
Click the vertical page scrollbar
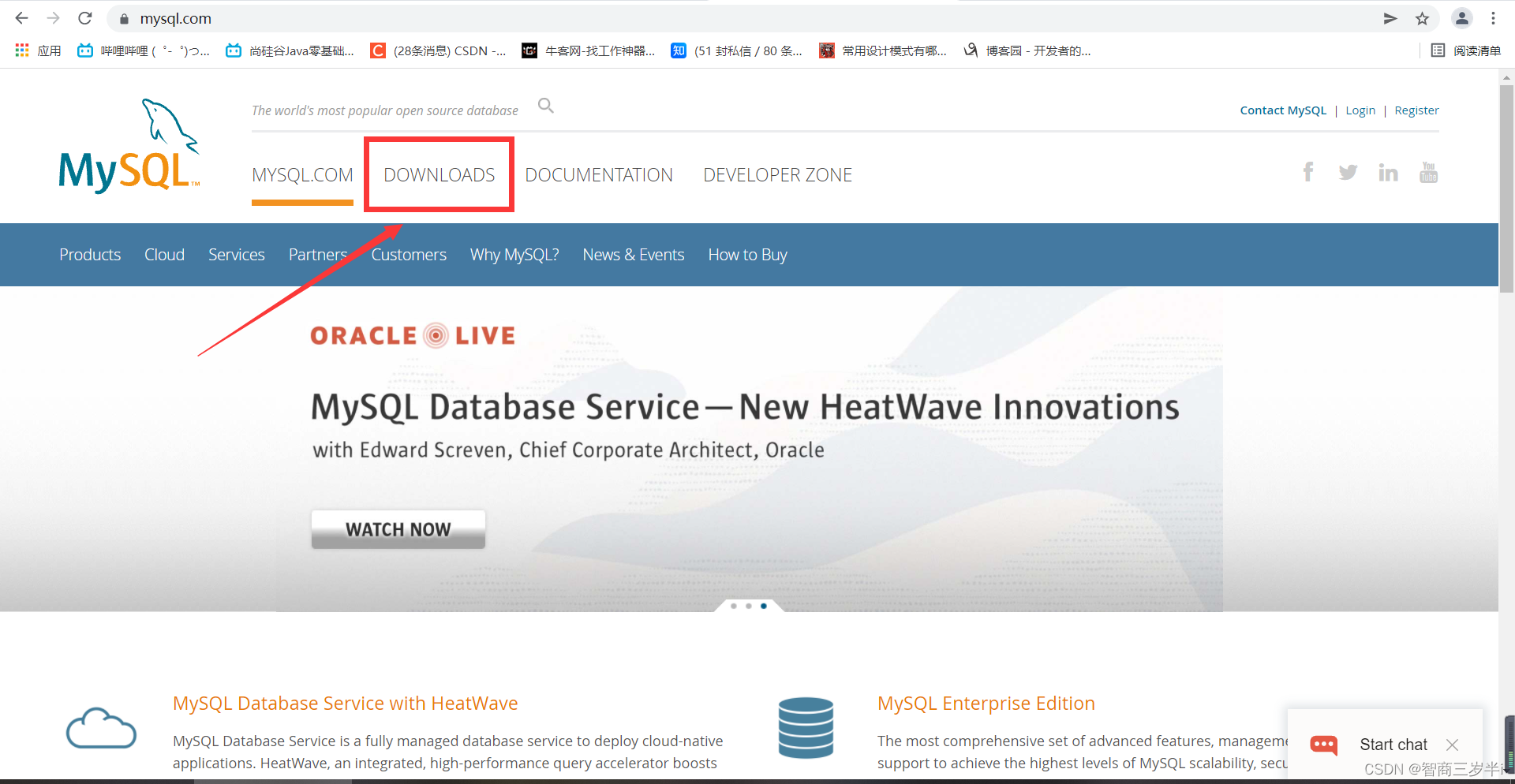(x=1506, y=181)
